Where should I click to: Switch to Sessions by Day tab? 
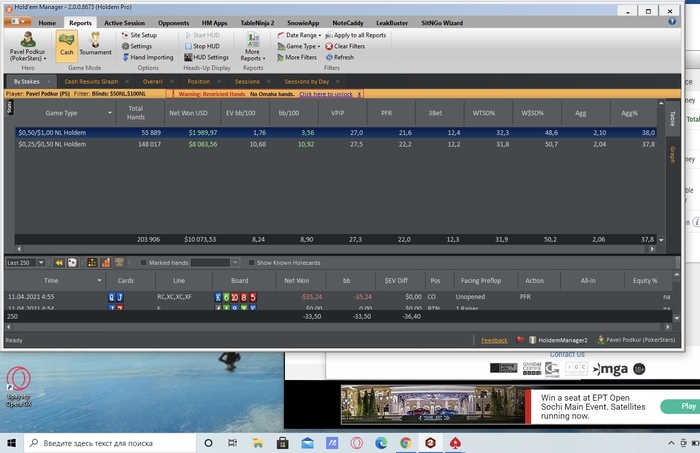tap(307, 82)
